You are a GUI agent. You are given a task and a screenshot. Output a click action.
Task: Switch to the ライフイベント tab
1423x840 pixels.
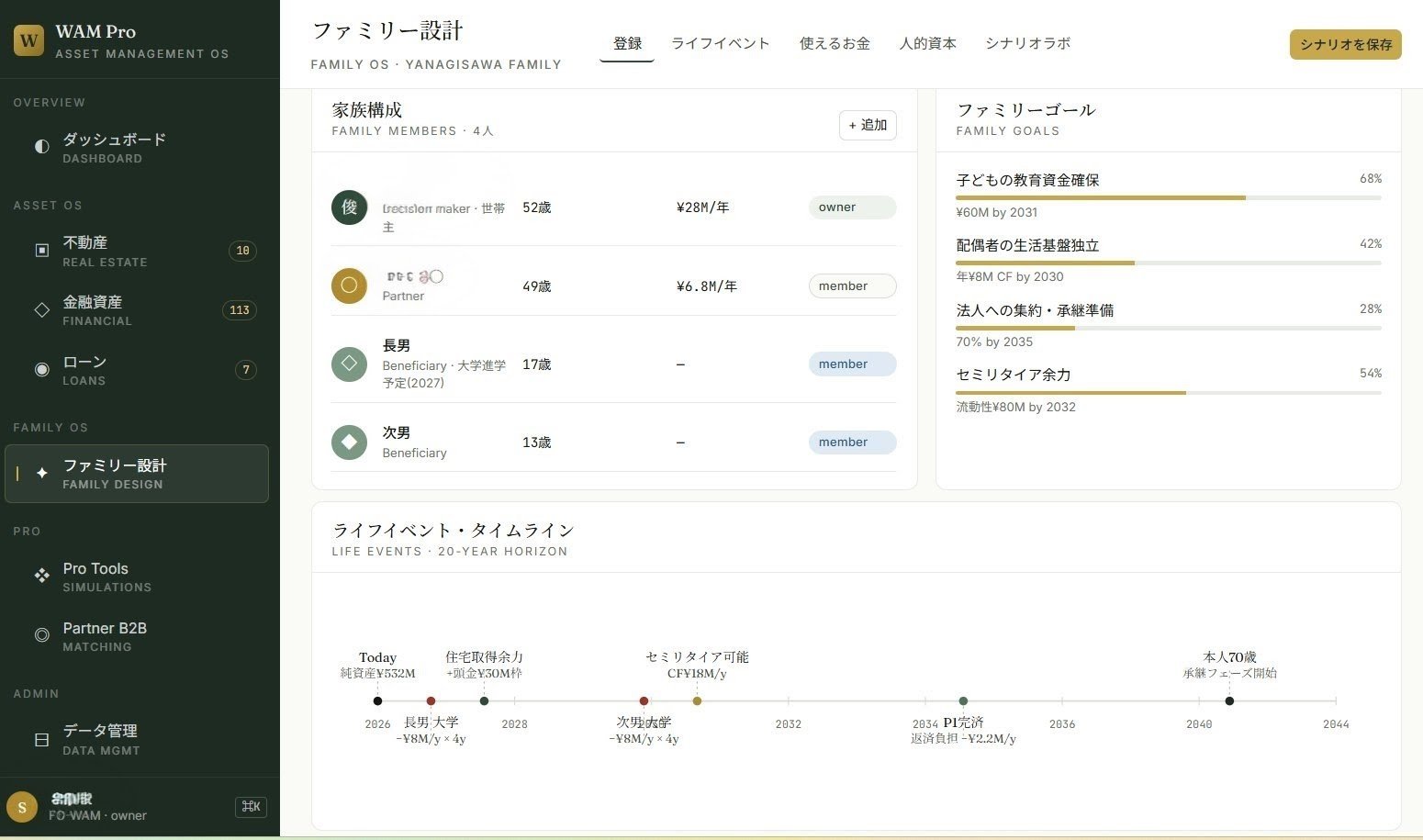(x=720, y=43)
